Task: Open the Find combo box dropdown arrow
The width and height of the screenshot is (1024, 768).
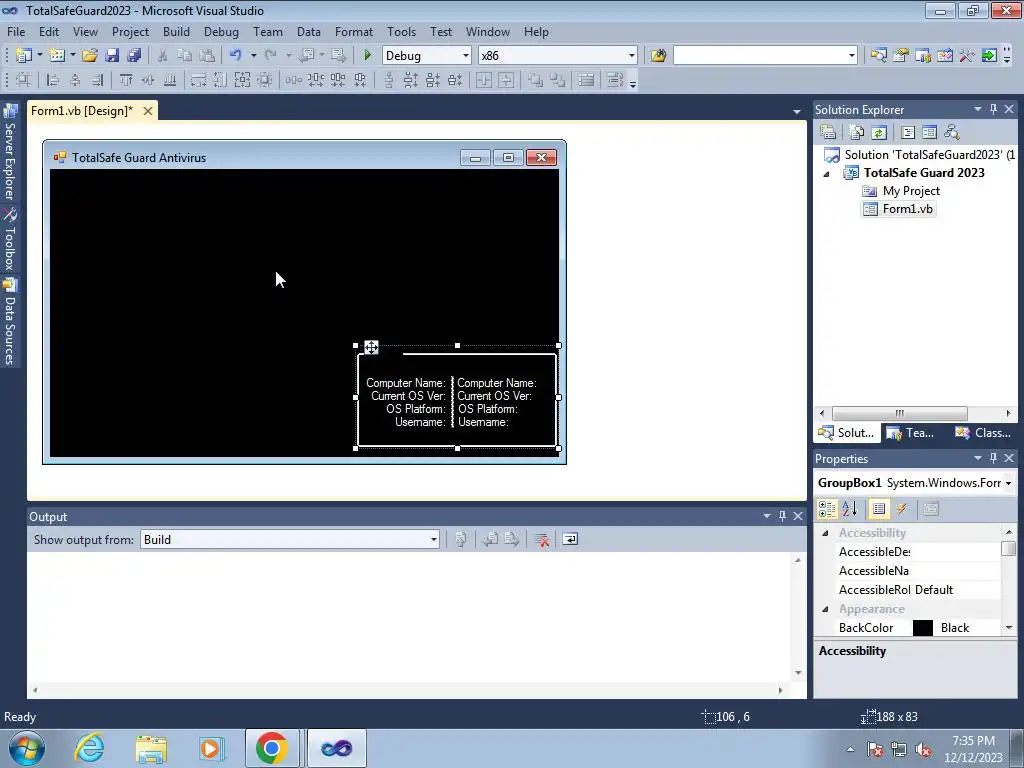Action: (852, 56)
